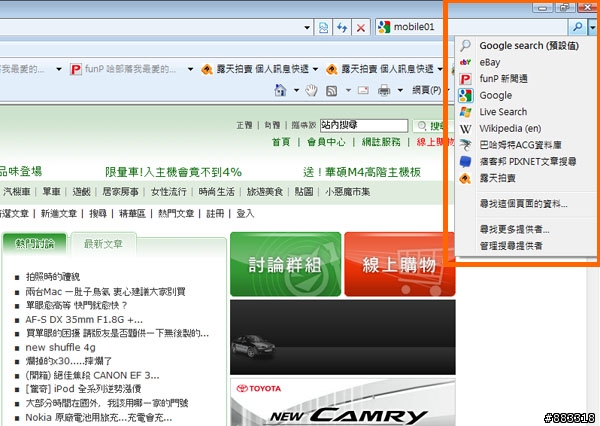
Task: Open the address bar history dropdown arrow
Action: point(307,28)
